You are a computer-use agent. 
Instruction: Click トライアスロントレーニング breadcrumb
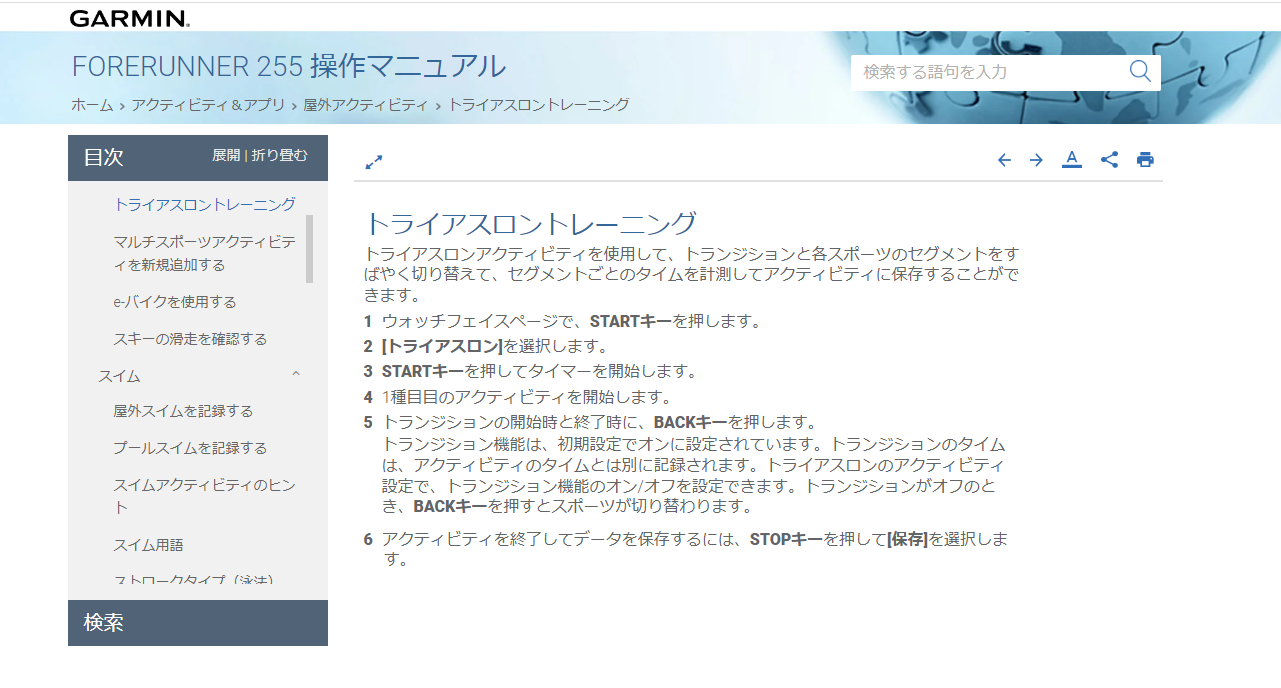[538, 104]
